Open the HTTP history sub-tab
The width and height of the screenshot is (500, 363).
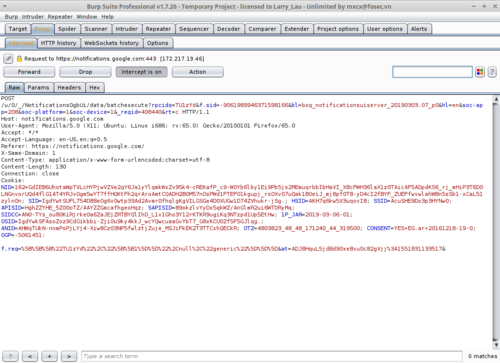[59, 43]
